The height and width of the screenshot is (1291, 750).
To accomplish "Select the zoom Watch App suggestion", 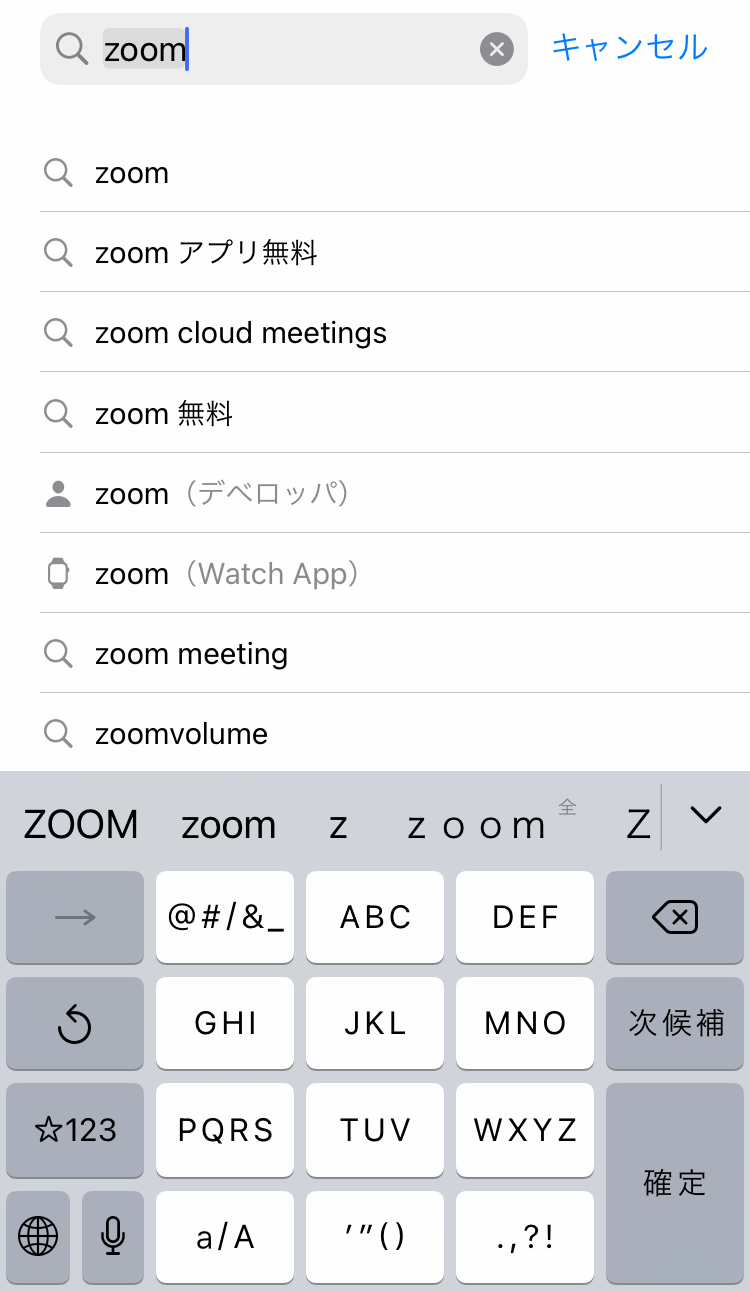I will click(x=227, y=574).
